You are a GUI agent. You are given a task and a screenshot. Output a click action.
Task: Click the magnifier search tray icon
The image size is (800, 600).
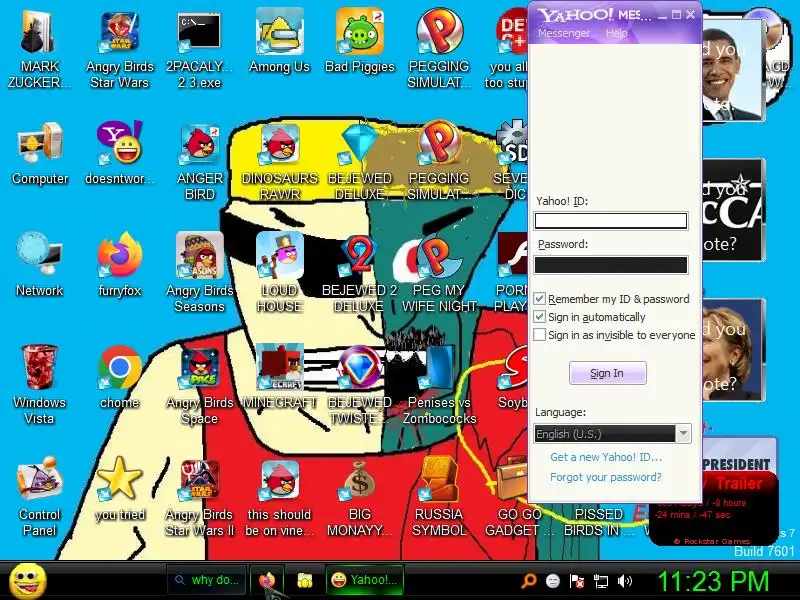[x=529, y=581]
